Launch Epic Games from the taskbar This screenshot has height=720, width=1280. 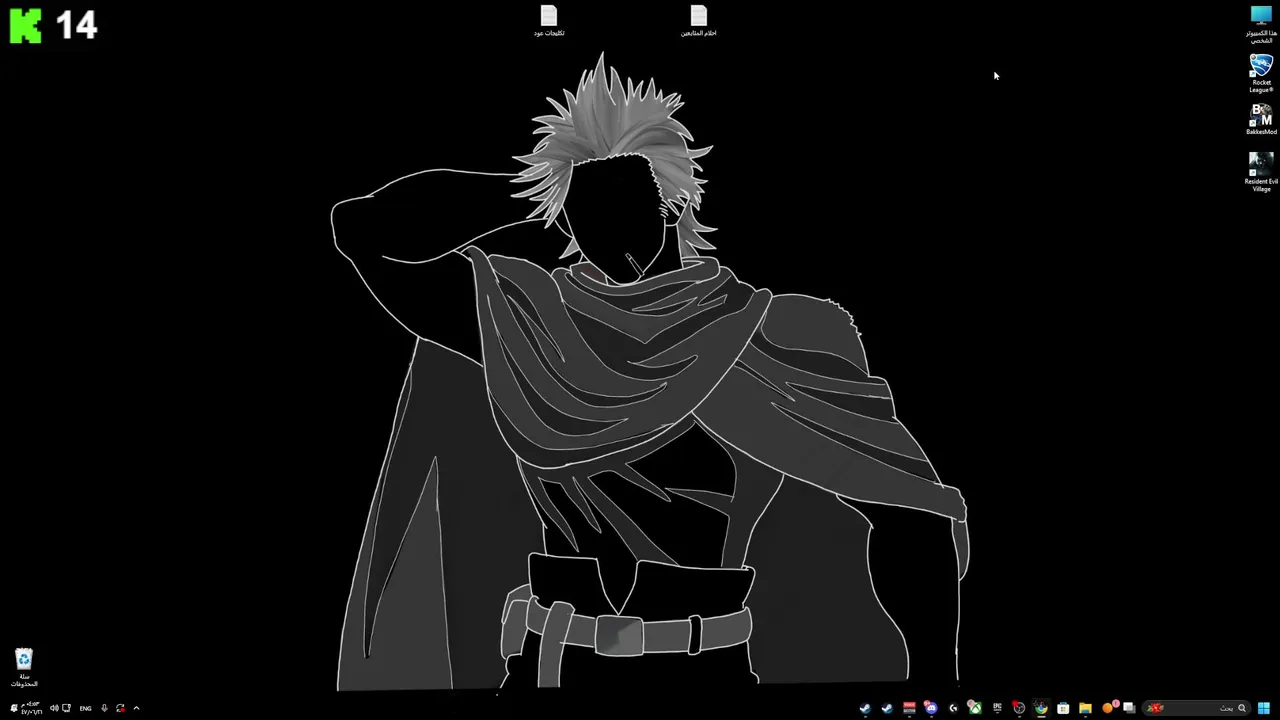[997, 708]
